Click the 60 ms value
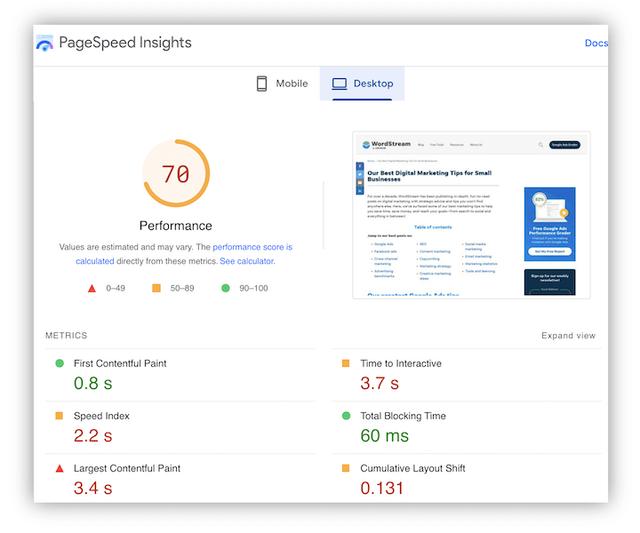This screenshot has height=533, width=640. (x=384, y=436)
